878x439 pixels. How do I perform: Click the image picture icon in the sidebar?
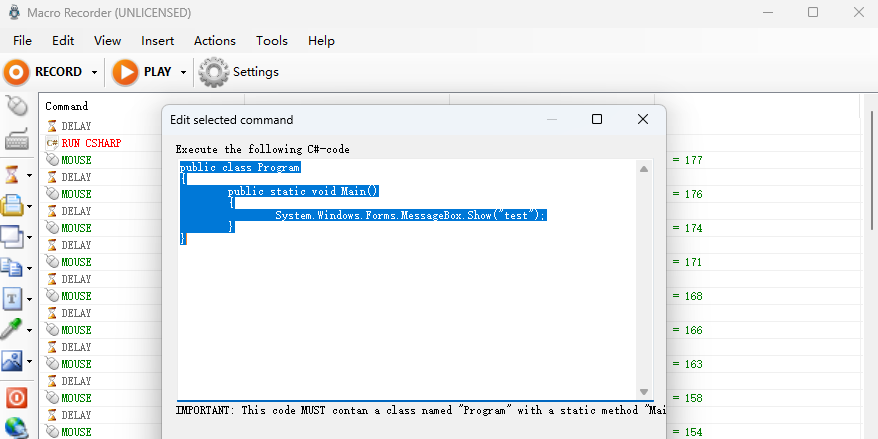12,360
